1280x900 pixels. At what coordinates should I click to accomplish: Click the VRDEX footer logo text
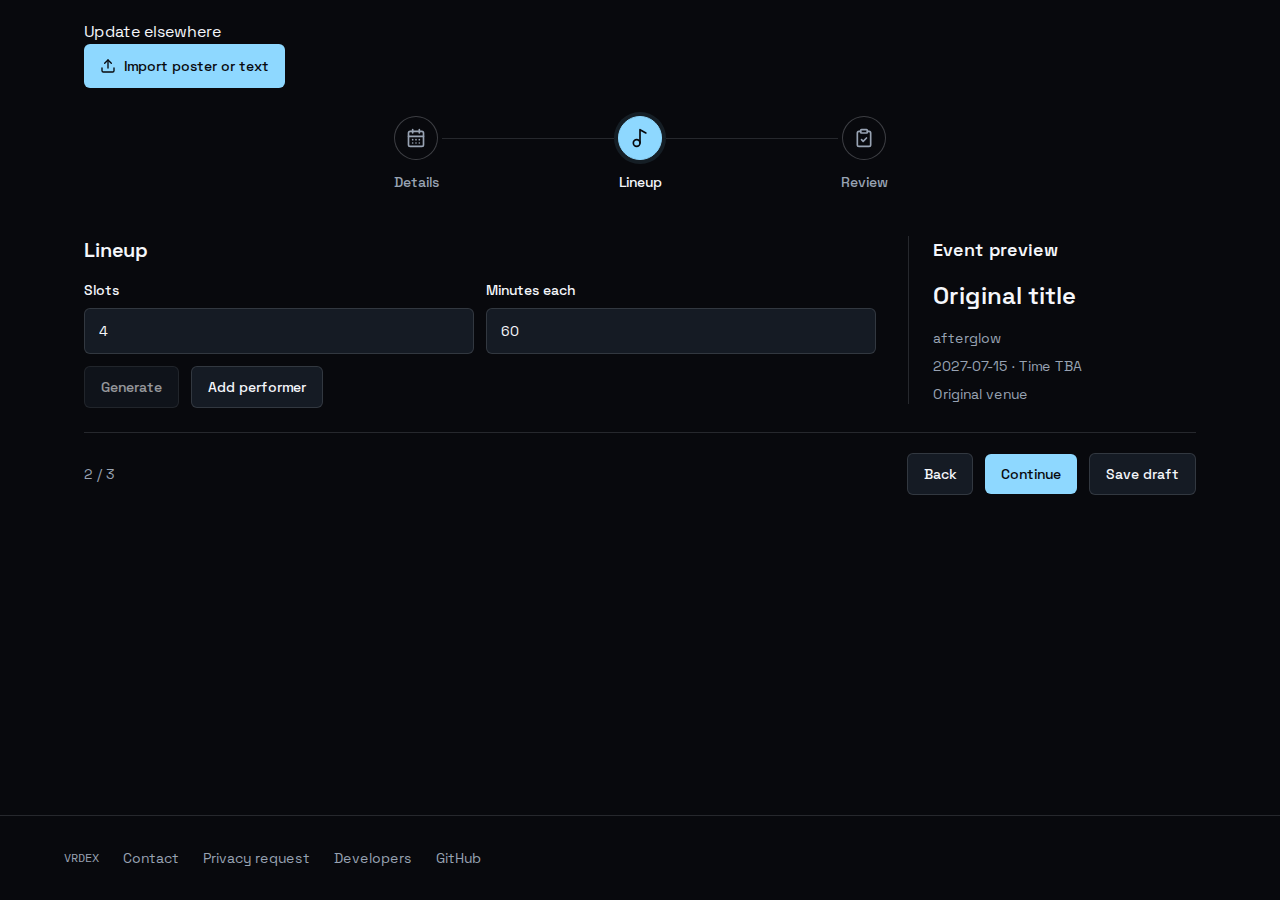82,858
